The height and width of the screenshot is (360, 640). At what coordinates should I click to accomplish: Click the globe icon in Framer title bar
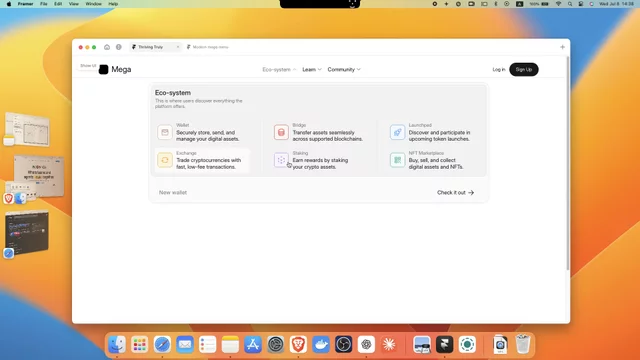119,47
